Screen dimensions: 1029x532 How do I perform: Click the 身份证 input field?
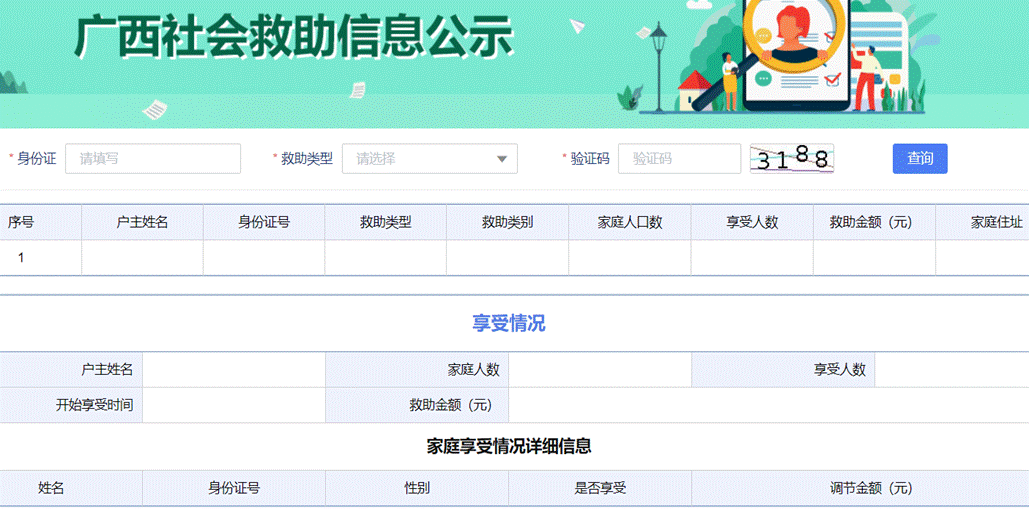tap(153, 158)
